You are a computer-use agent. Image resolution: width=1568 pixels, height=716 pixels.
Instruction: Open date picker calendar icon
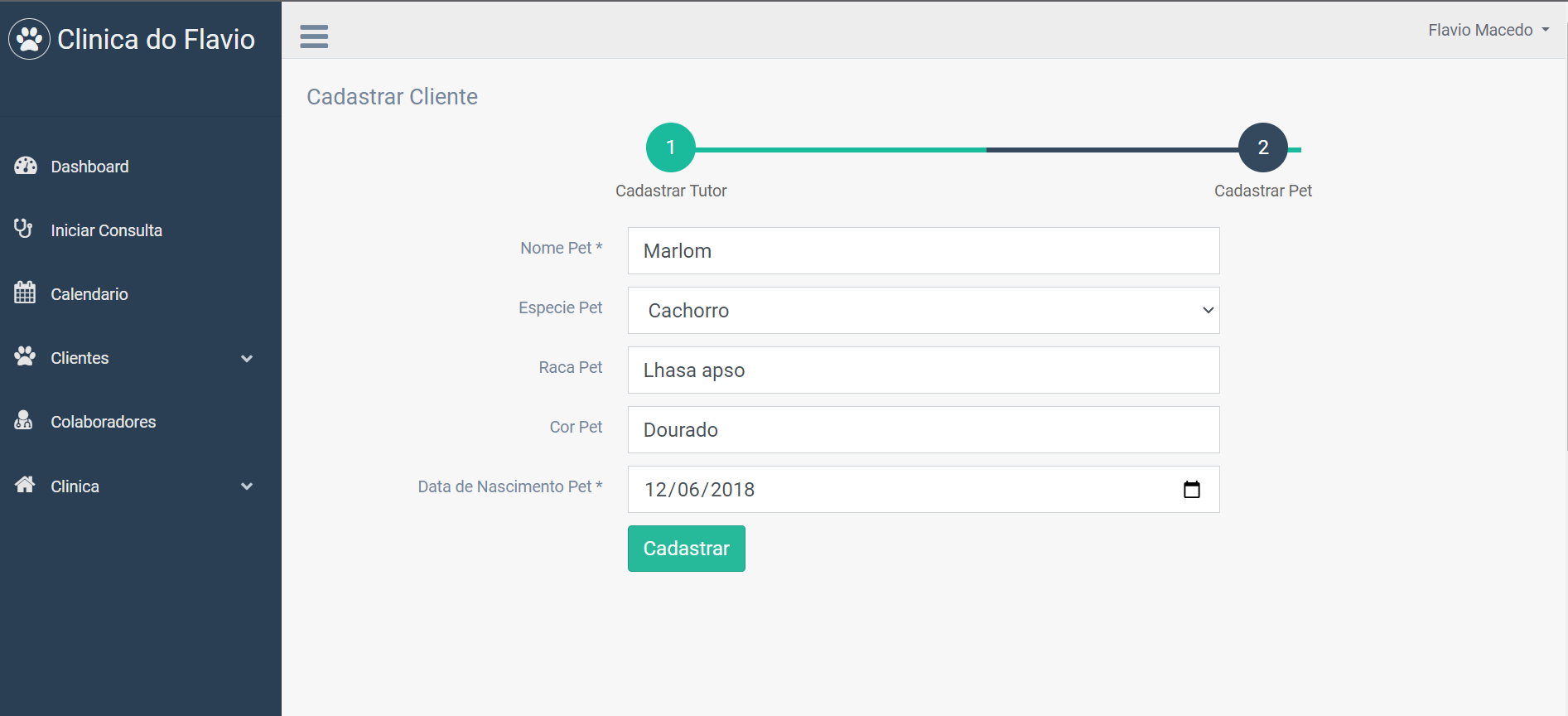[x=1191, y=490]
